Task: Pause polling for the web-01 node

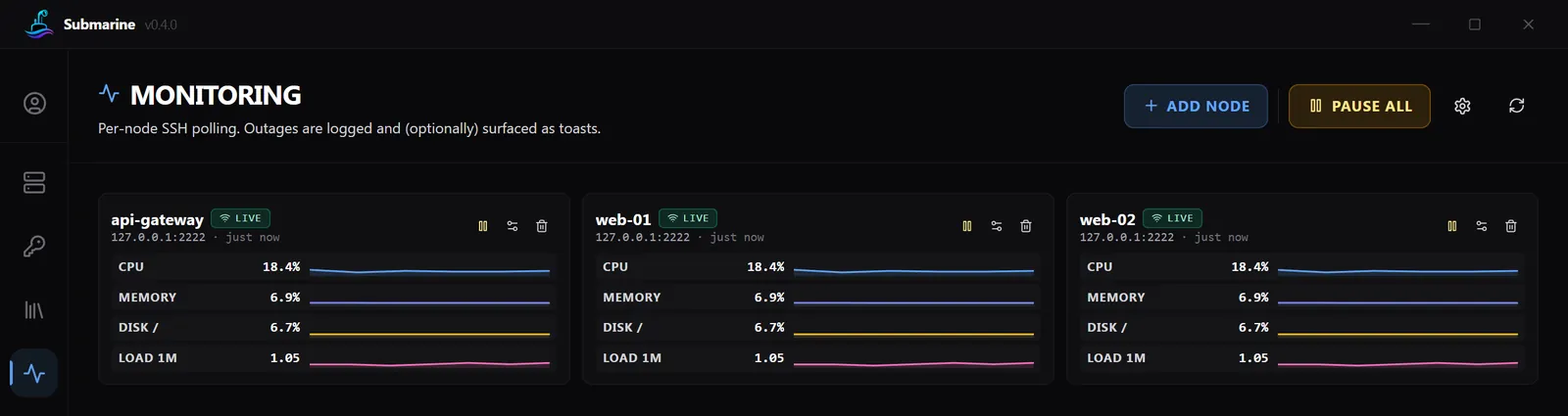Action: [x=967, y=226]
